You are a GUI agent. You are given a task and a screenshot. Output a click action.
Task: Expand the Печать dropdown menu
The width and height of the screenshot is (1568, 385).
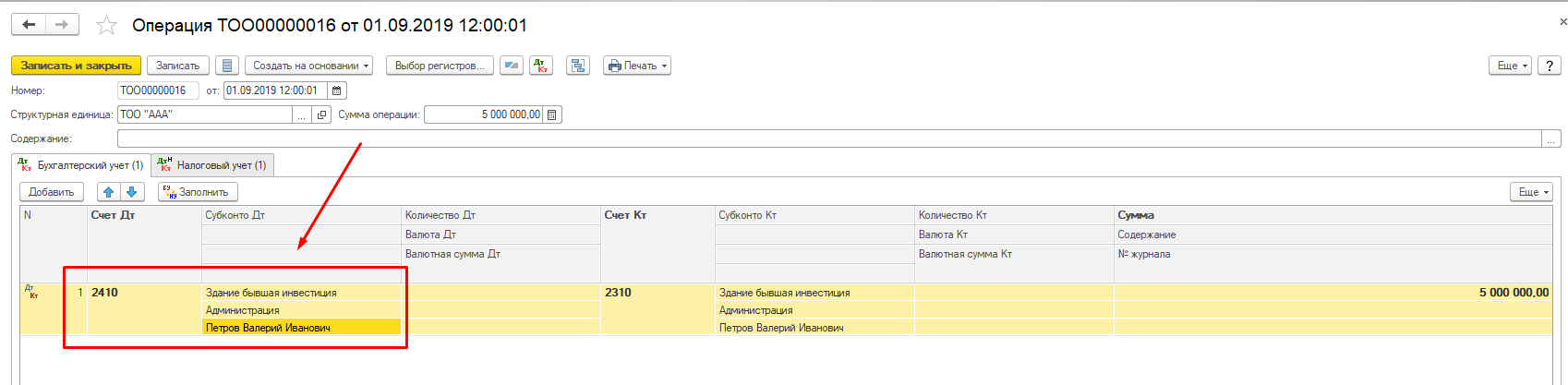coord(637,66)
